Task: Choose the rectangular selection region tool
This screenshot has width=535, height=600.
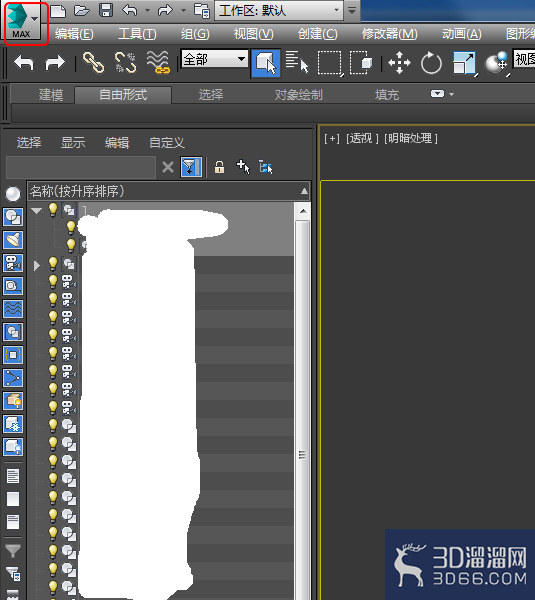Action: pyautogui.click(x=329, y=63)
